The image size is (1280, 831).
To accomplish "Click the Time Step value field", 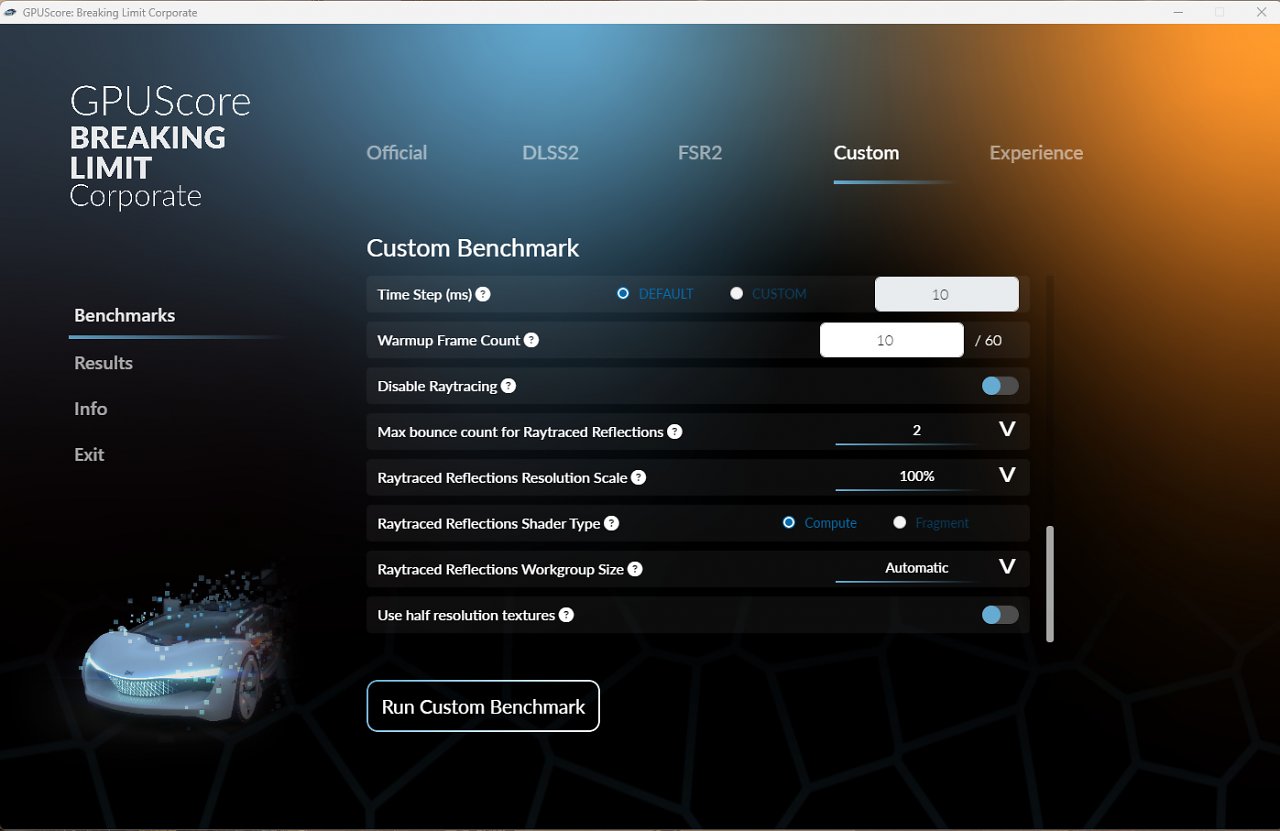I will [x=947, y=294].
